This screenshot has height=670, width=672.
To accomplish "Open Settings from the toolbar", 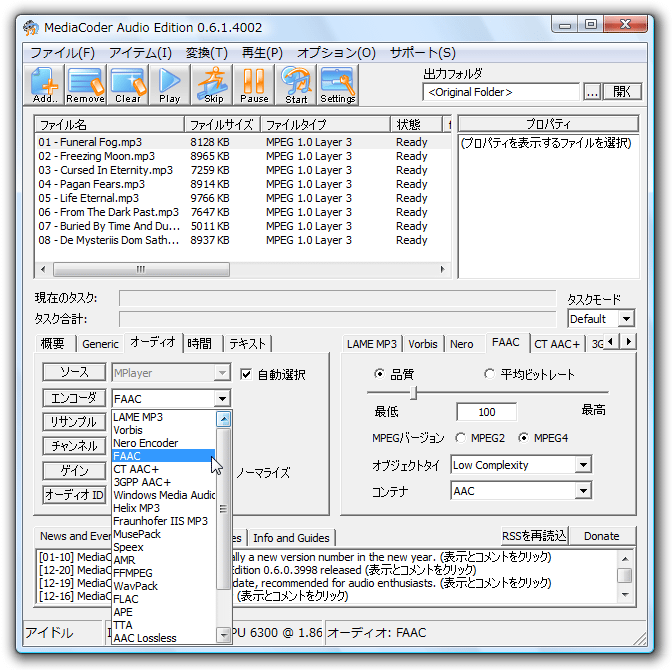I will [x=338, y=85].
